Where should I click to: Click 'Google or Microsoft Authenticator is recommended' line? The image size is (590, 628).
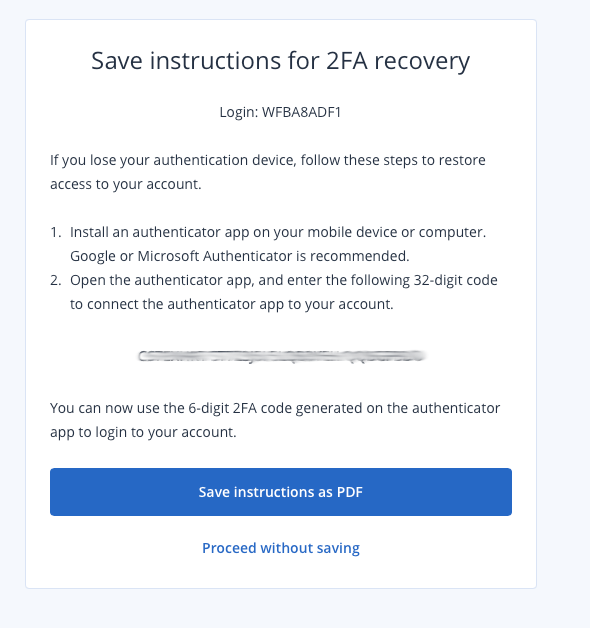click(240, 256)
